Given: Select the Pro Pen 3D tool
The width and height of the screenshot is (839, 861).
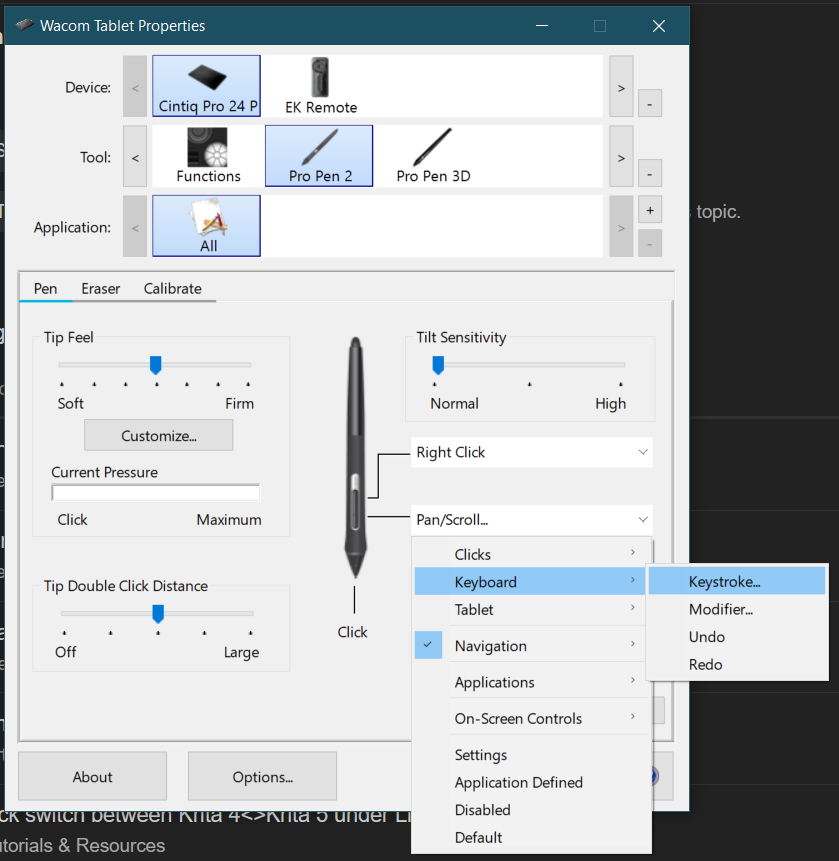Looking at the screenshot, I should (432, 156).
